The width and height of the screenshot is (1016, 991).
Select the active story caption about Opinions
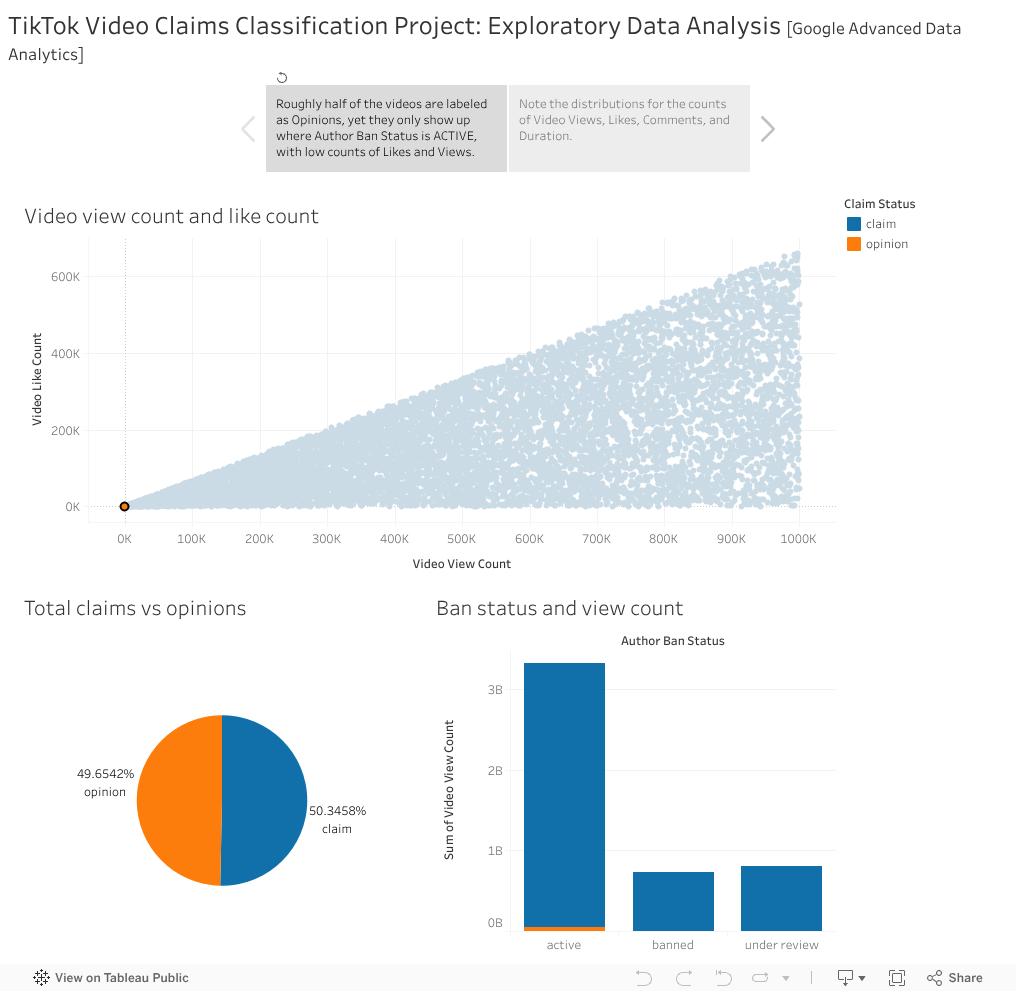[x=386, y=128]
